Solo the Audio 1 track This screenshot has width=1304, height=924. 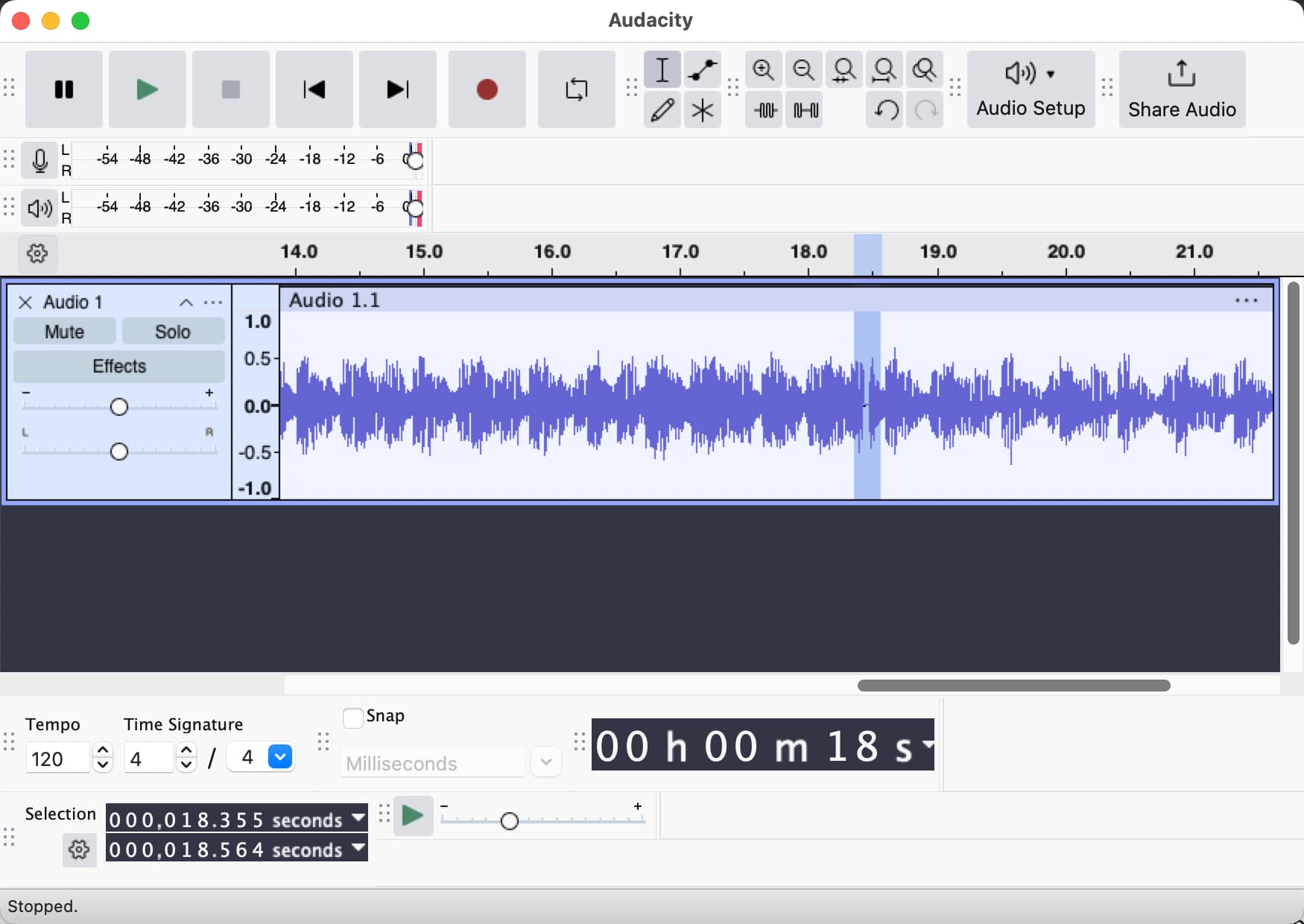[x=173, y=332]
